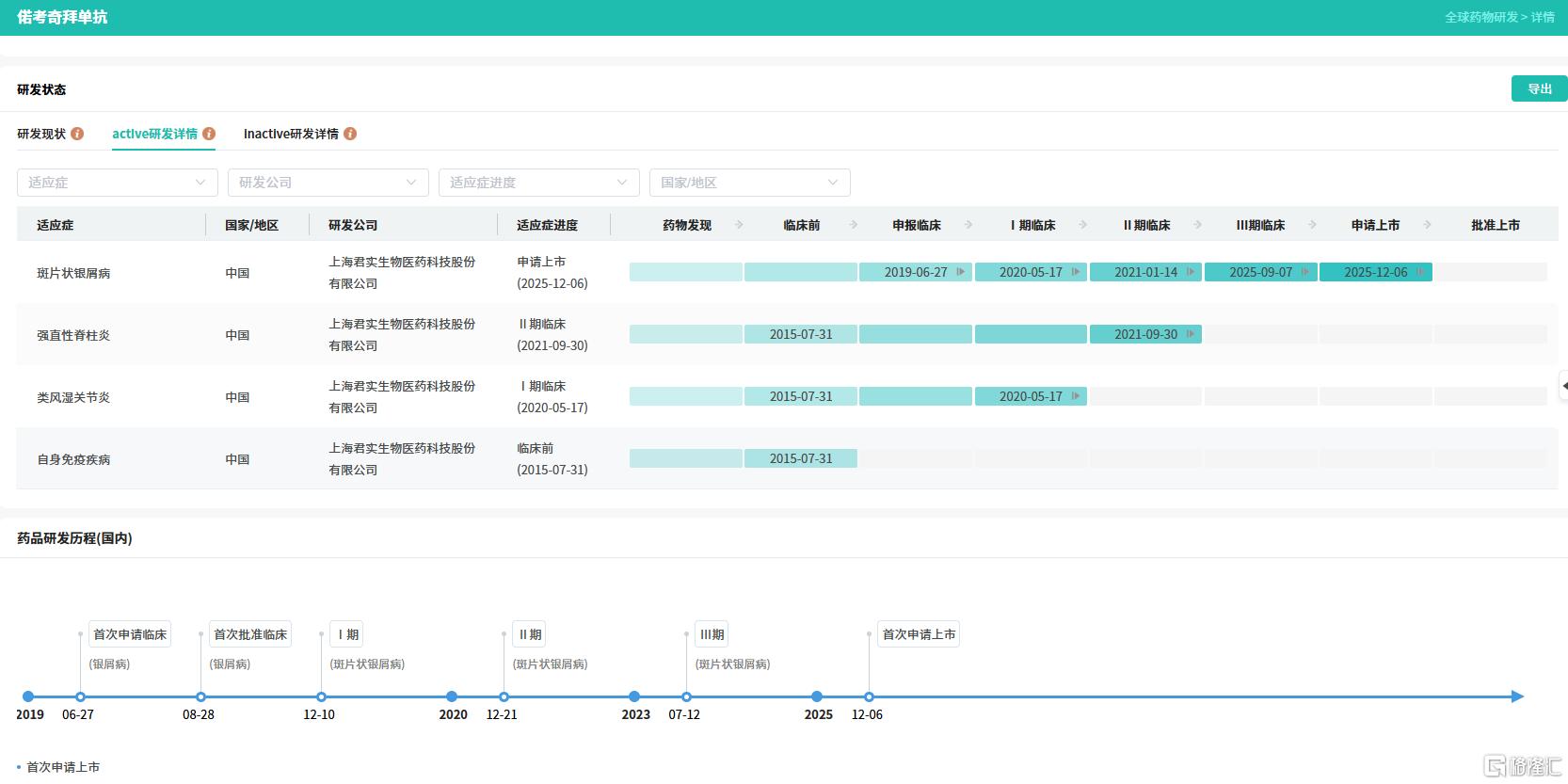
Task: Open the 全球药物研发 breadcrumb link
Action: coord(1481,17)
